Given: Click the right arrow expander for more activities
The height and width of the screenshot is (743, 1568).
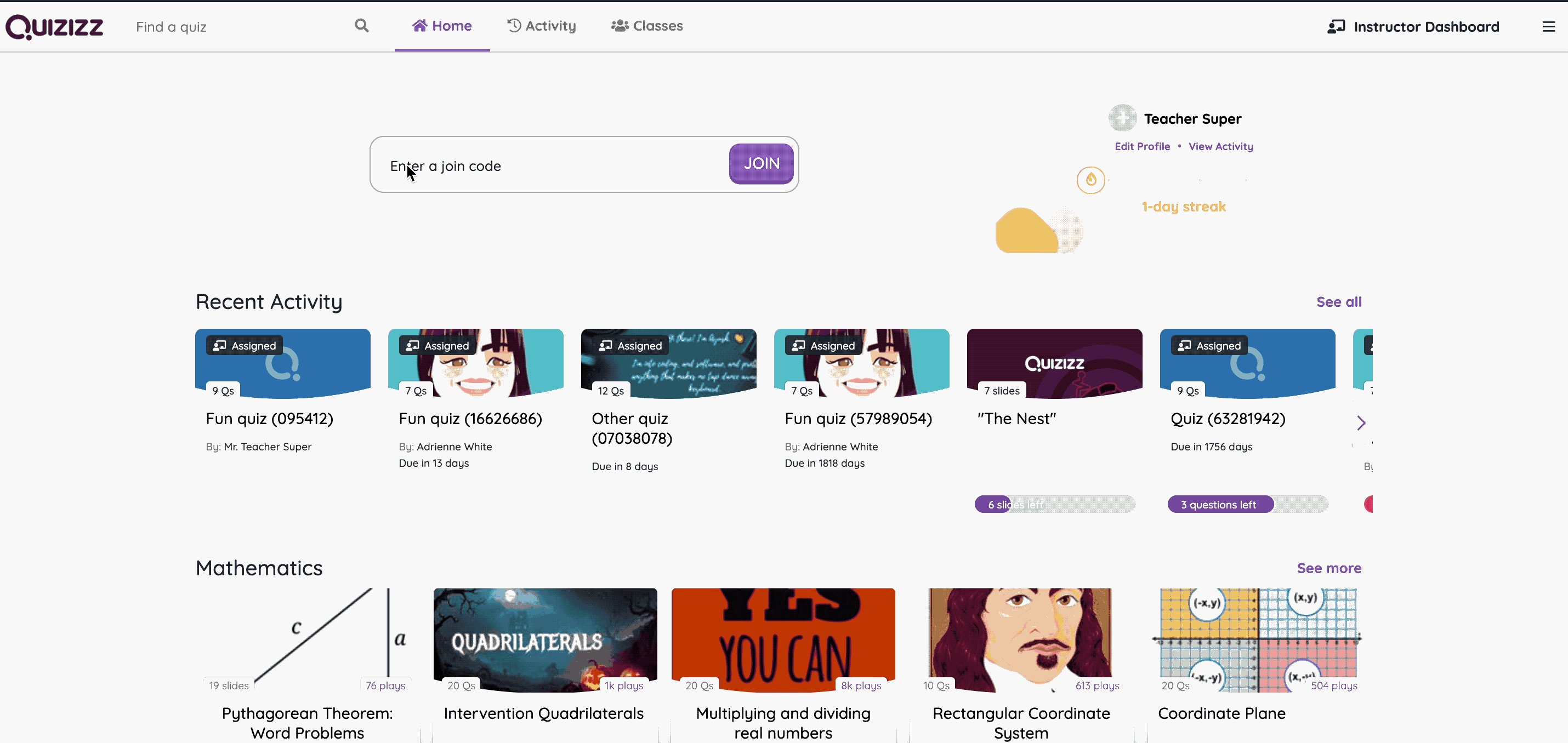Looking at the screenshot, I should coord(1361,422).
